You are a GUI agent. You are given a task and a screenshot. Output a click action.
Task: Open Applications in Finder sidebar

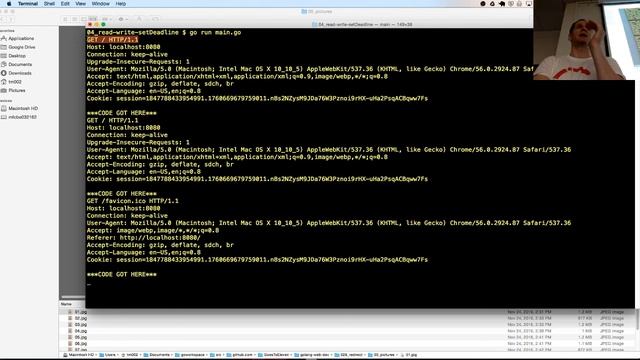21,38
